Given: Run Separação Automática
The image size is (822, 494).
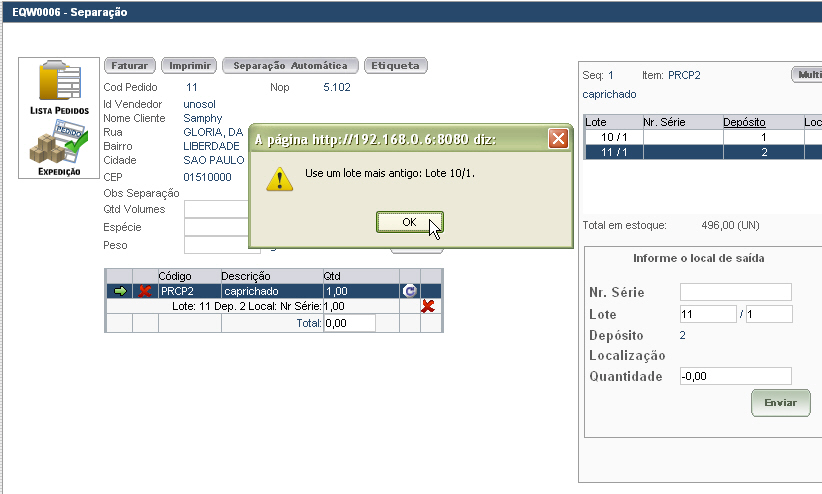Looking at the screenshot, I should pos(290,66).
